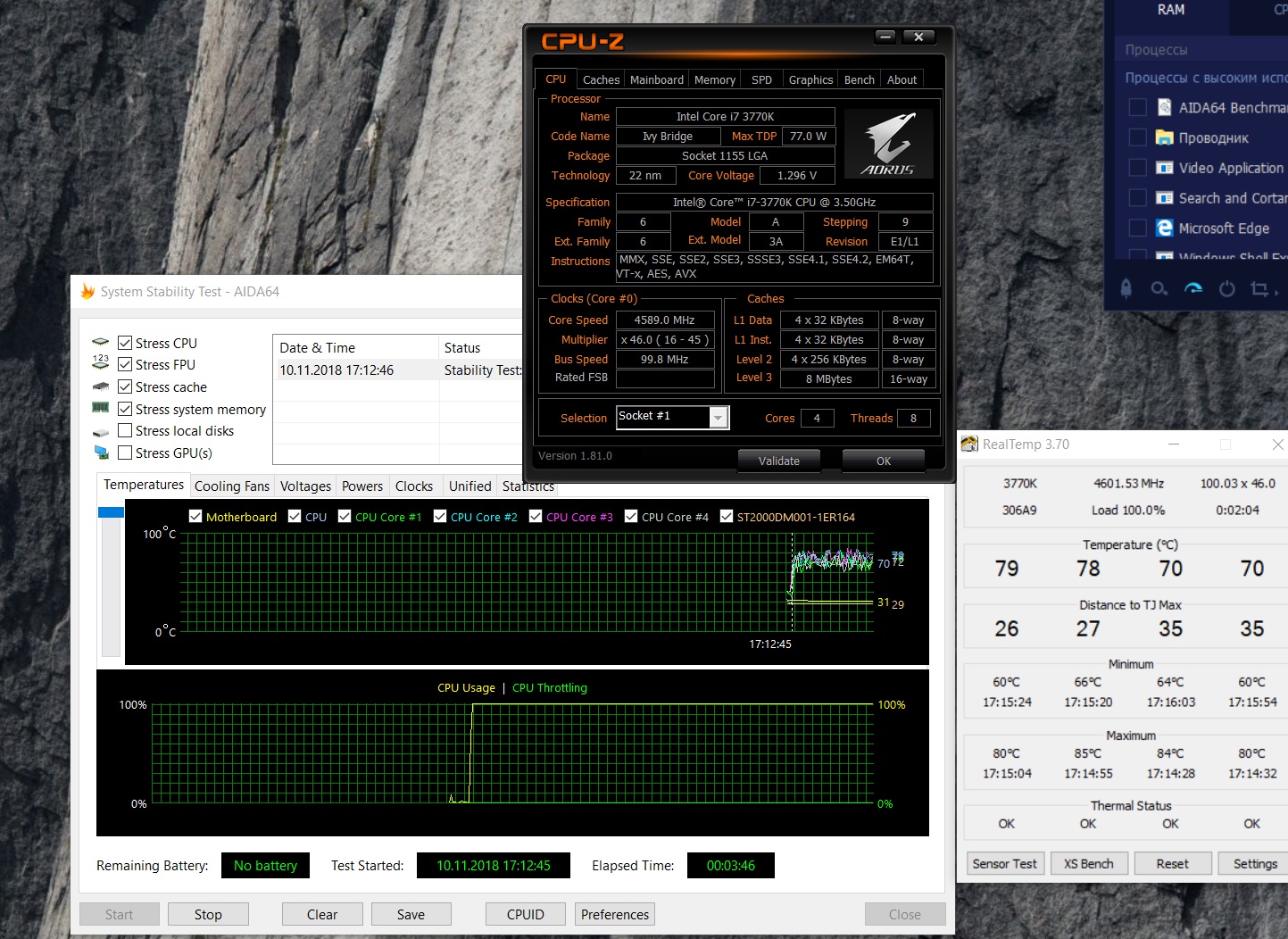Open RealTemp Settings

tap(1255, 863)
